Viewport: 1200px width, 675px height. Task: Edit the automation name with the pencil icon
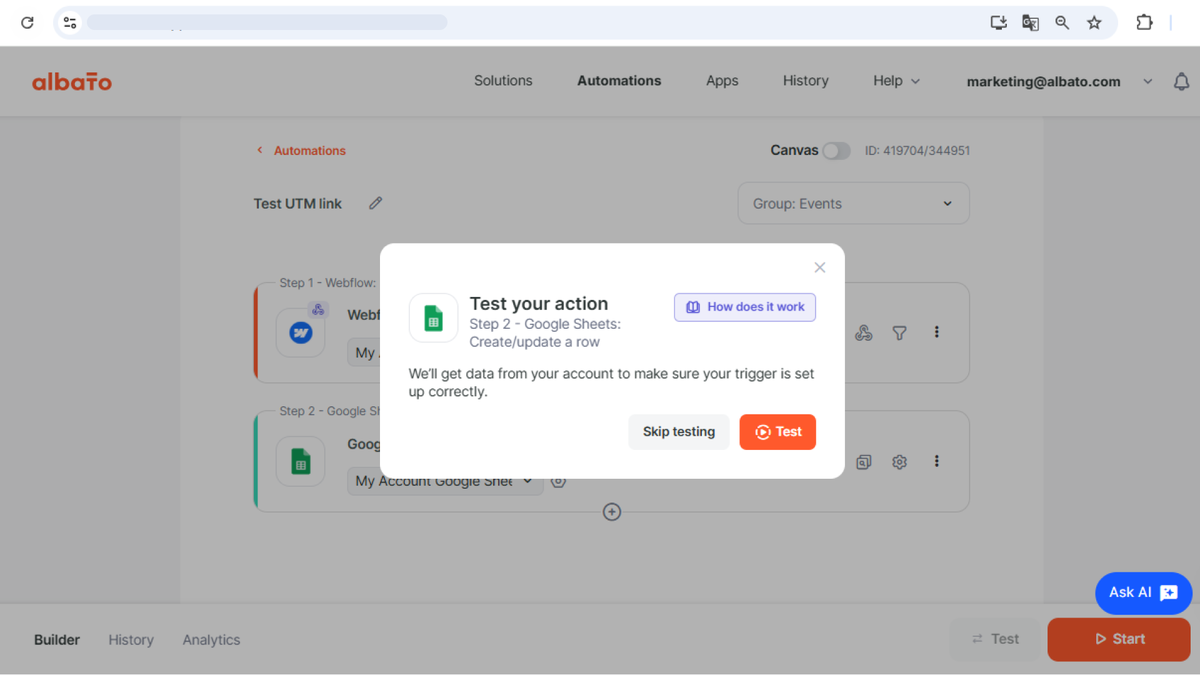[375, 203]
